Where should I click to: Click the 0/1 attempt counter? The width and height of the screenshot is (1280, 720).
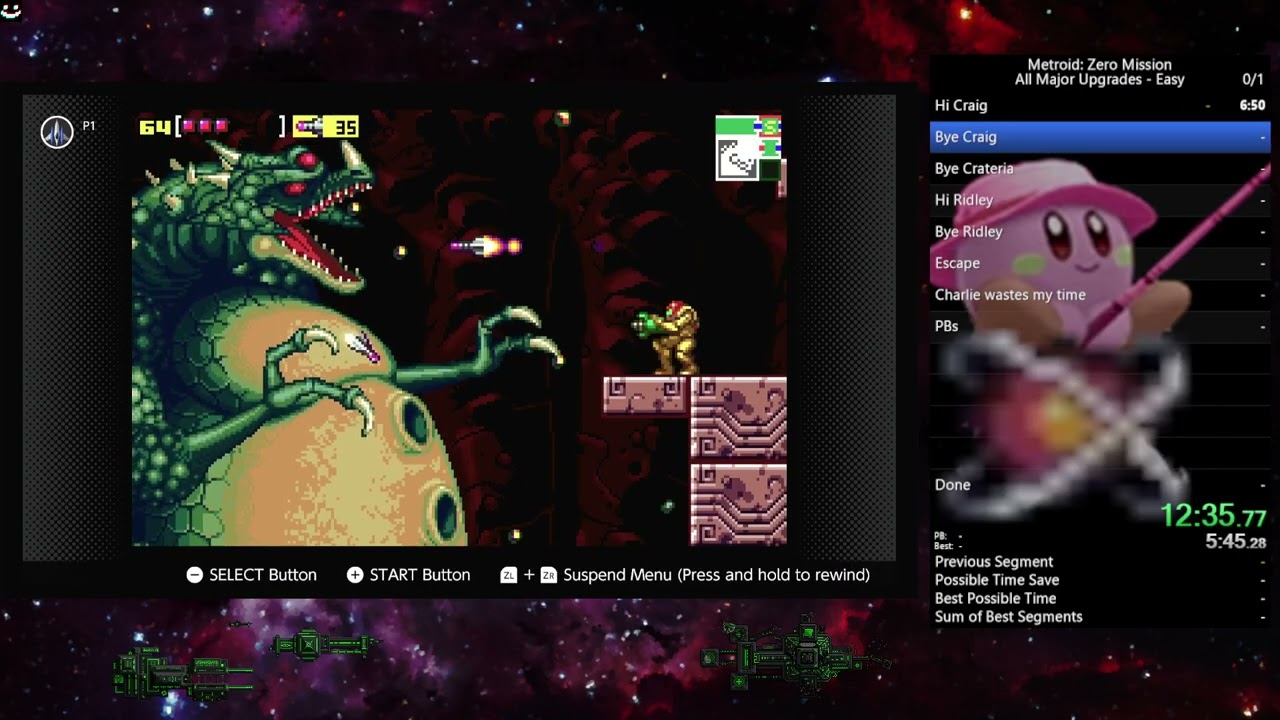[1253, 79]
